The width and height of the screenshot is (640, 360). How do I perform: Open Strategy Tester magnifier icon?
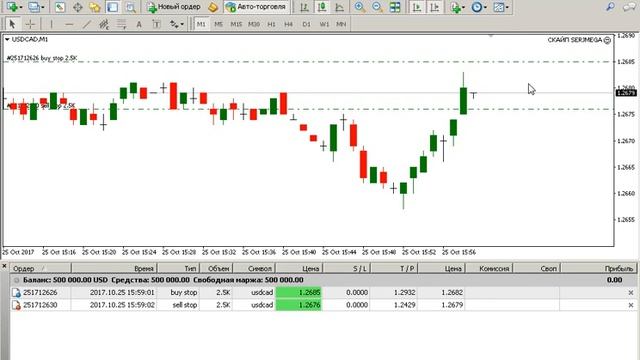point(130,7)
